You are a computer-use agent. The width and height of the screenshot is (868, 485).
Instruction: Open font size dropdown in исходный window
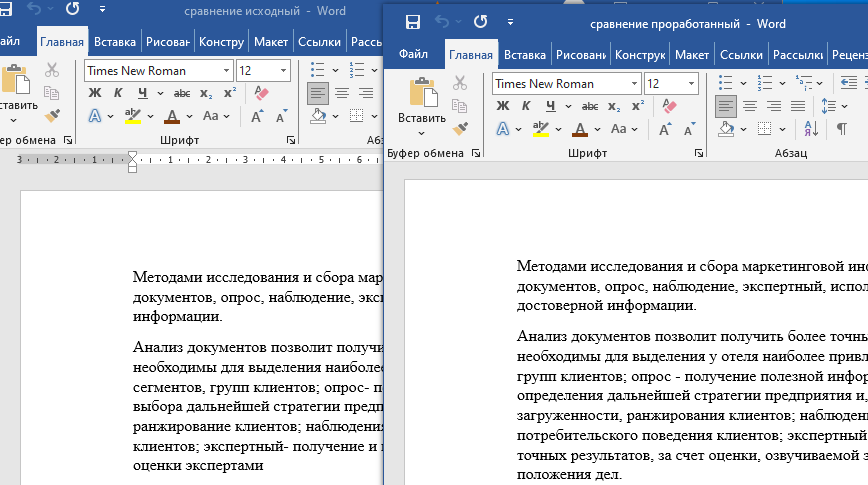pos(283,71)
